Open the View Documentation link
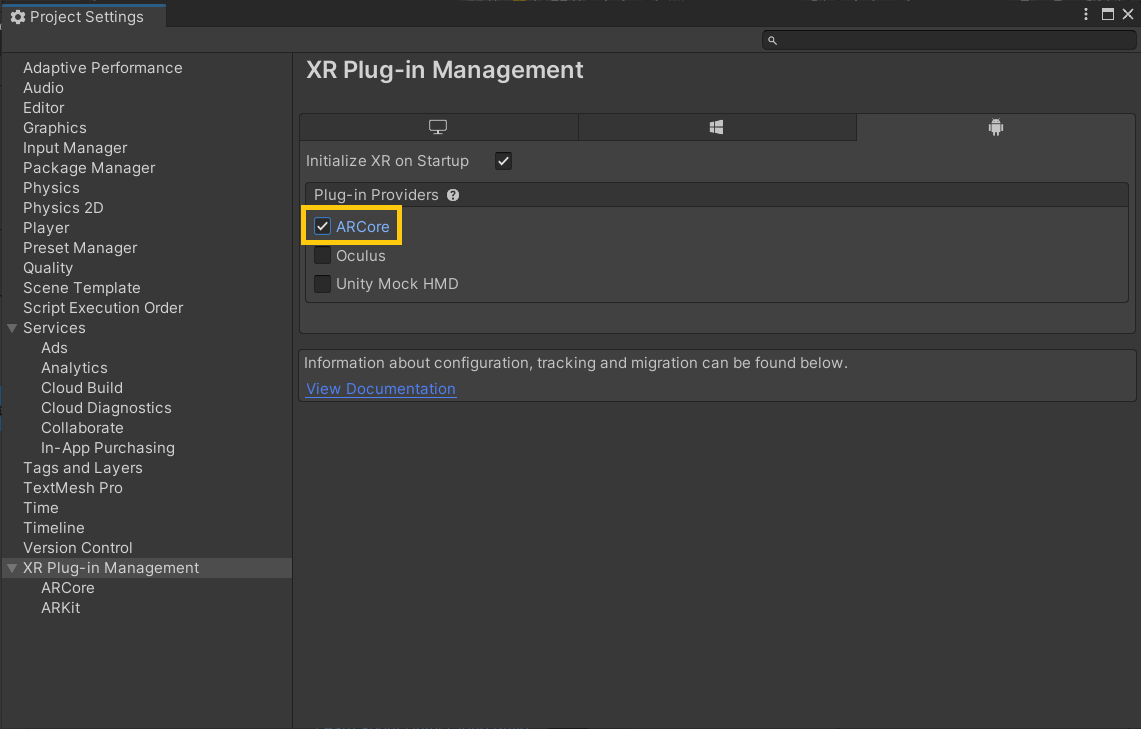Viewport: 1141px width, 729px height. [x=381, y=389]
